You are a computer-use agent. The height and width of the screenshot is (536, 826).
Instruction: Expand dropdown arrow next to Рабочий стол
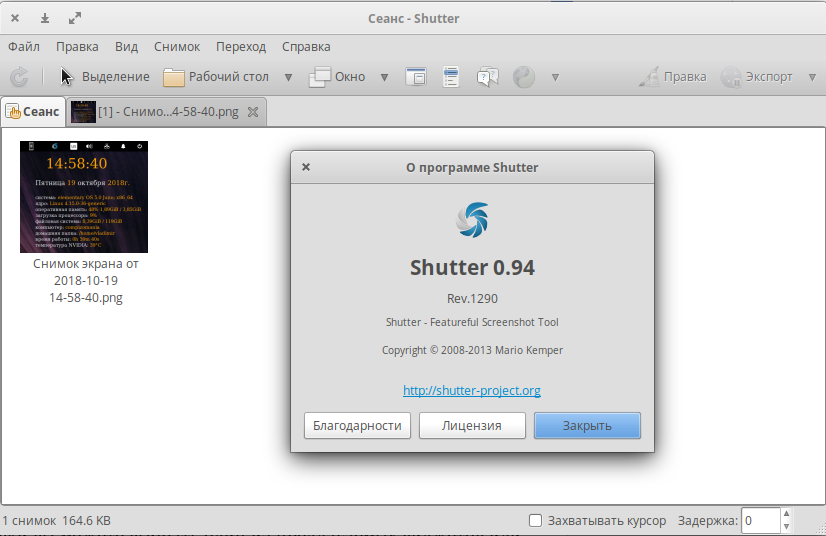288,77
